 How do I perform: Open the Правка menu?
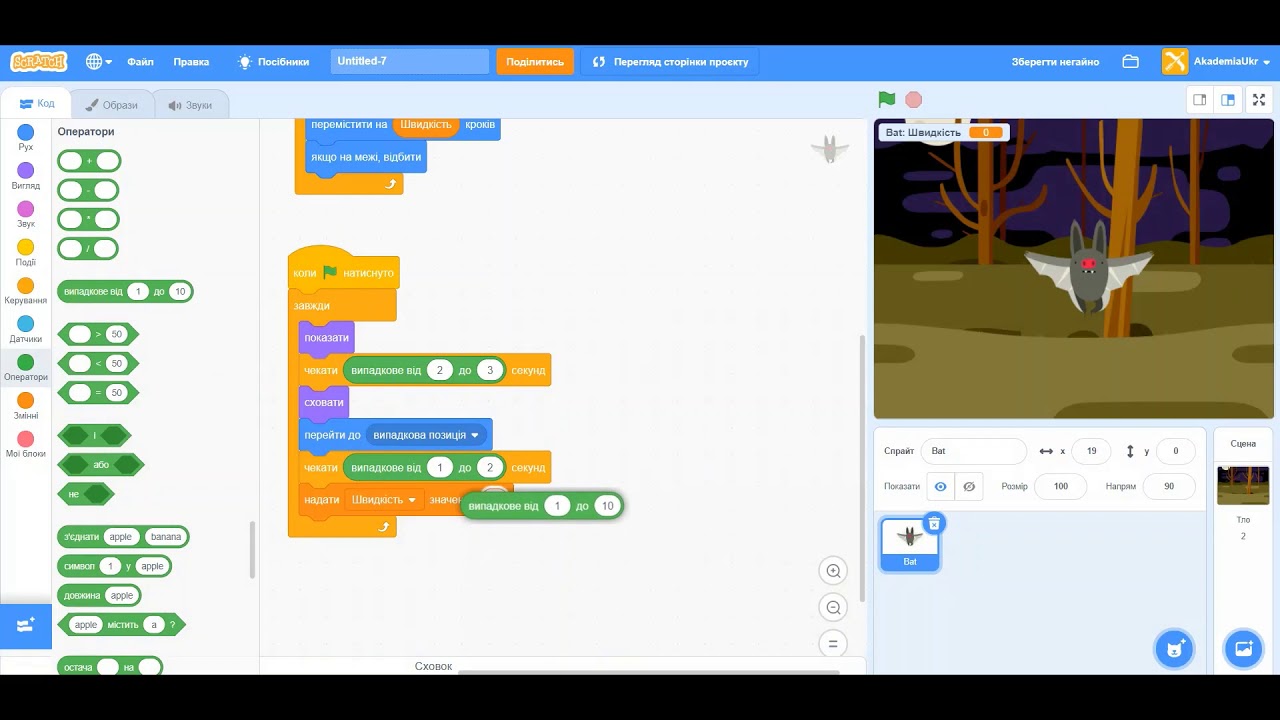[191, 62]
